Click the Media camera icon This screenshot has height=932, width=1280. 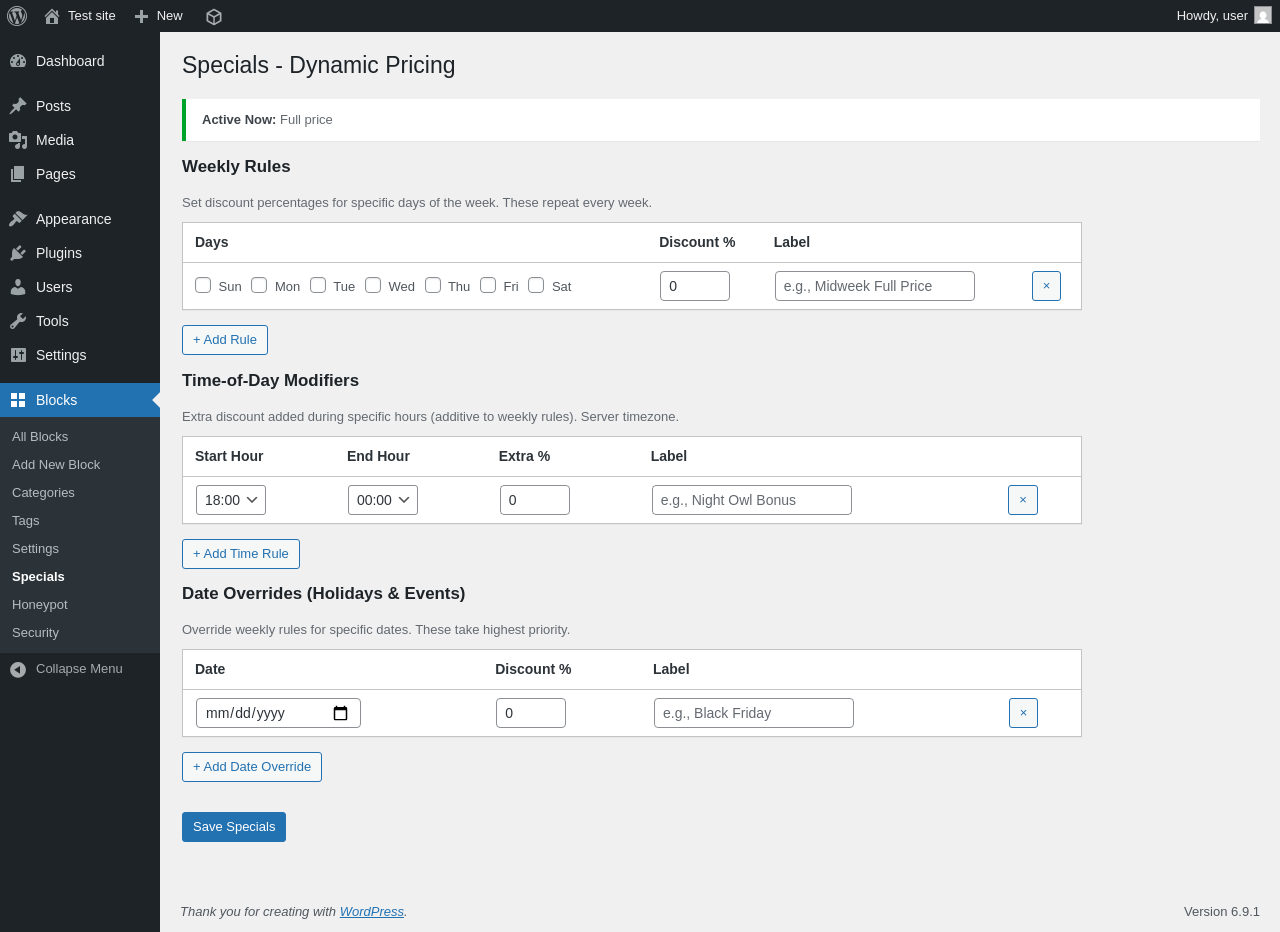tap(18, 140)
